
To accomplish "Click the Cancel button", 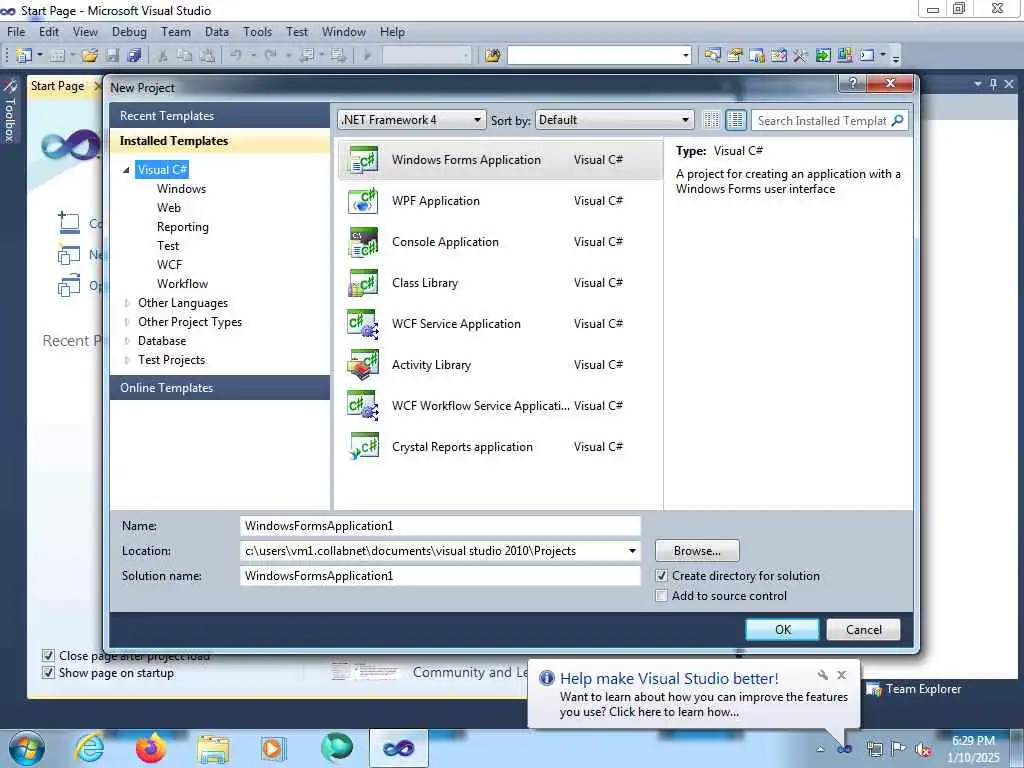I will pos(863,630).
